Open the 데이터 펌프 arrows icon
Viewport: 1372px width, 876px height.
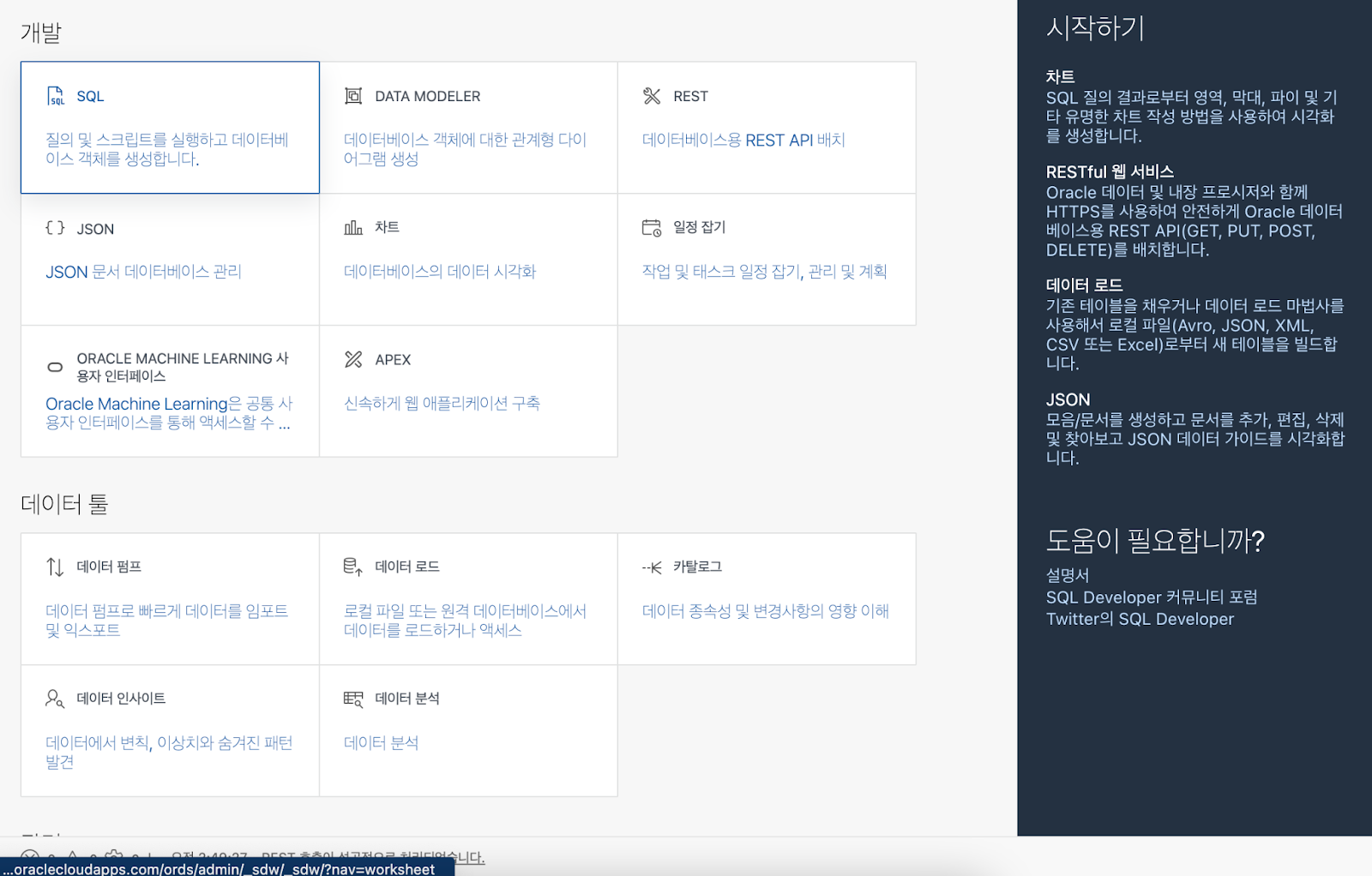click(x=55, y=567)
